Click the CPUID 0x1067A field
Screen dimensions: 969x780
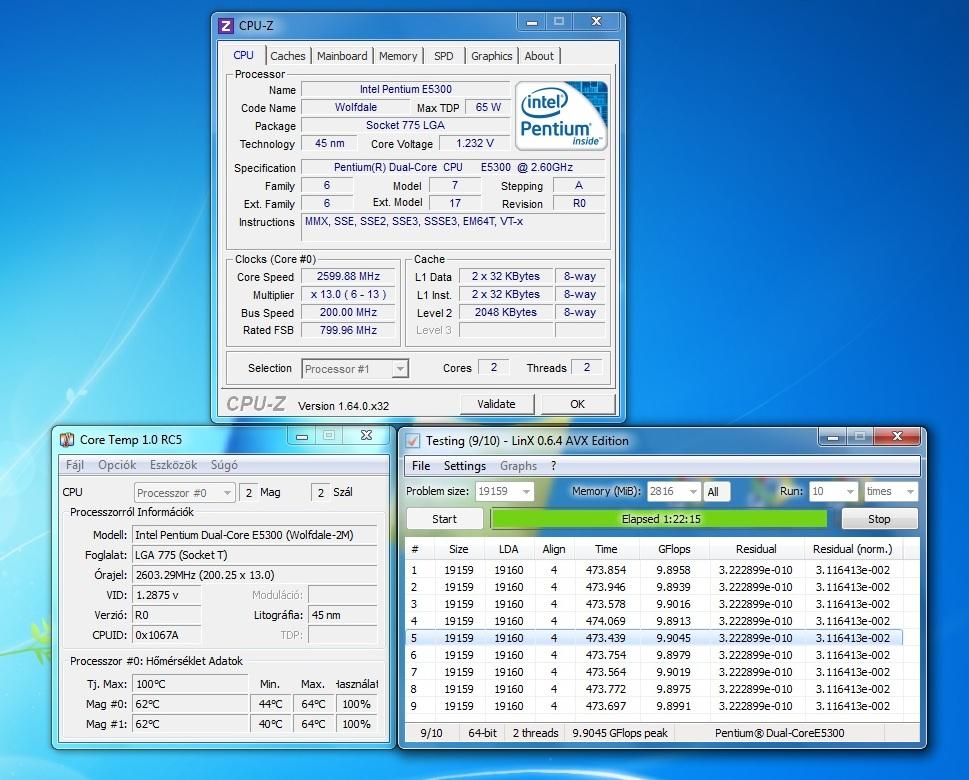(167, 635)
